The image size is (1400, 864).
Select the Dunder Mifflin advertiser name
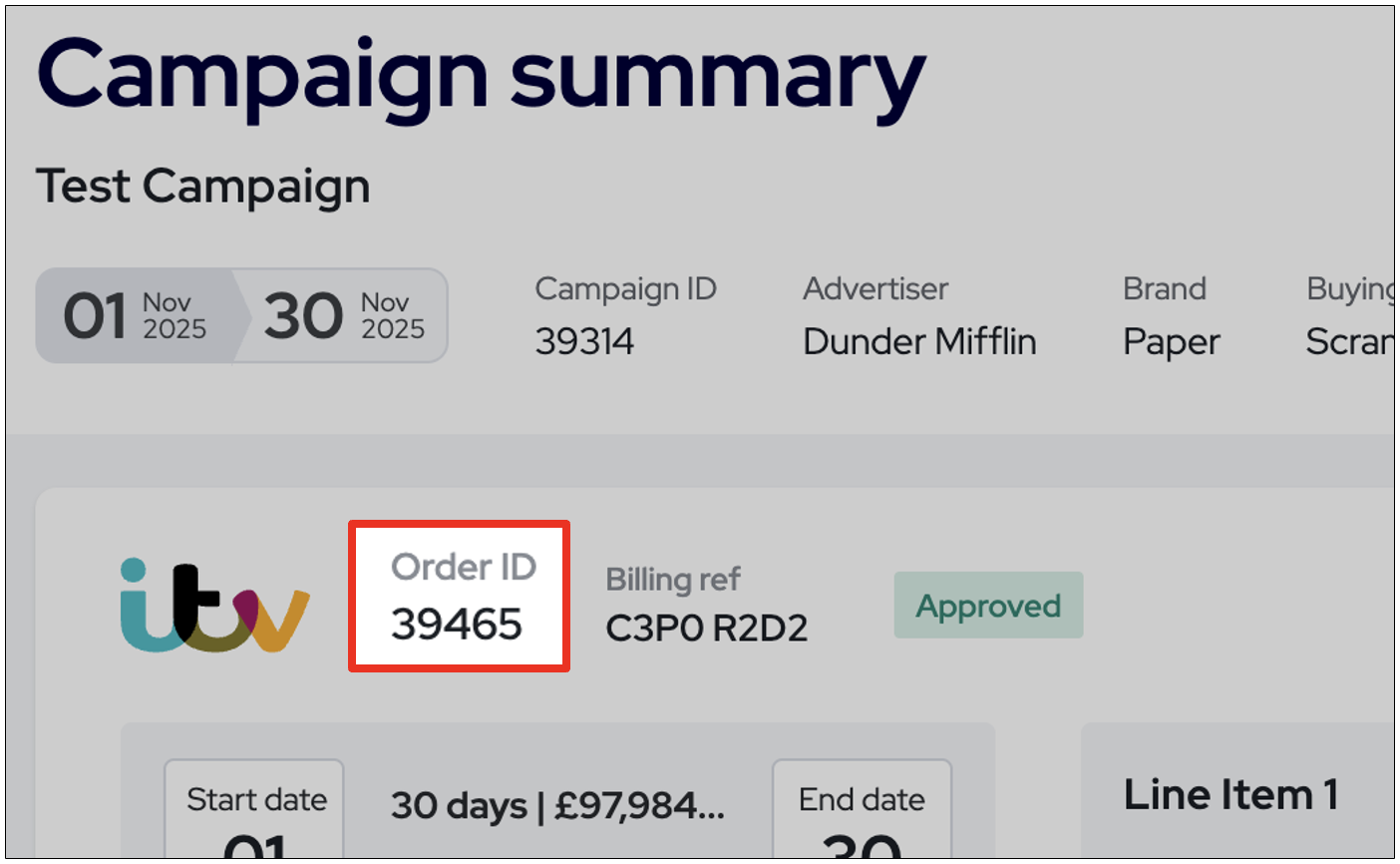[919, 342]
